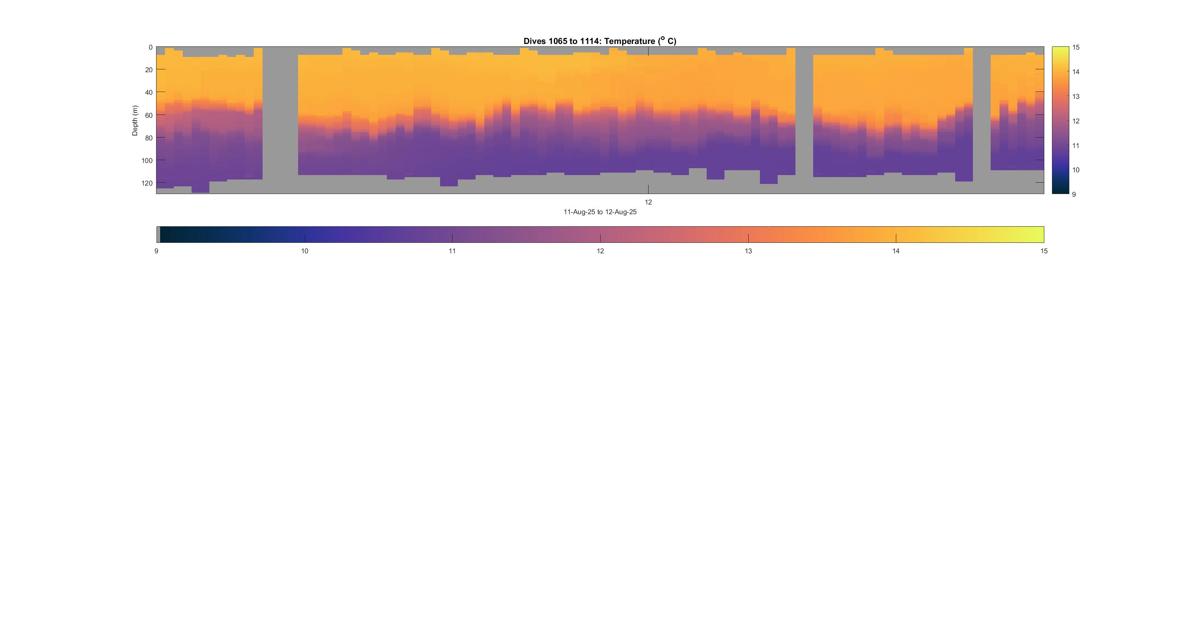Click the horizontal temperature colorbar
Image resolution: width=1200 pixels, height=622 pixels.
point(600,234)
